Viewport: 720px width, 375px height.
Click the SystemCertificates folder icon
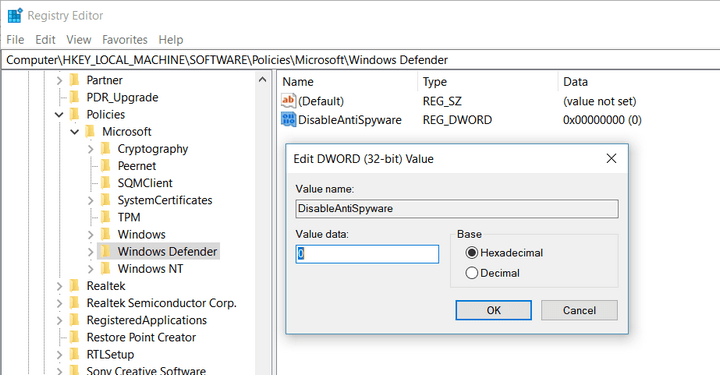coord(106,200)
